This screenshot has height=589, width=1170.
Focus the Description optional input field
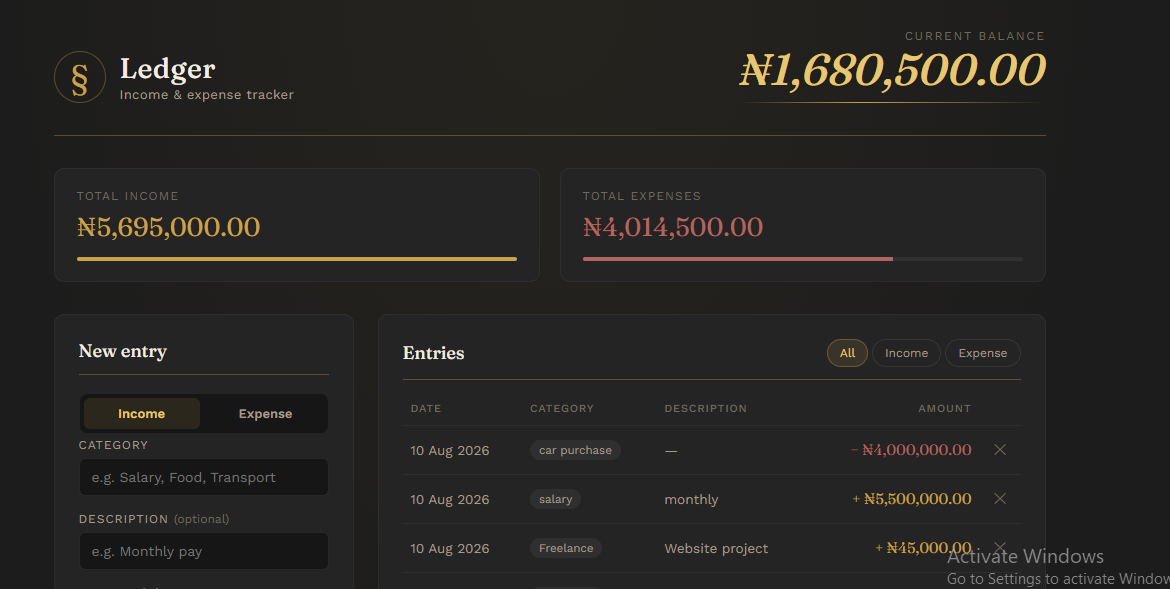(204, 552)
